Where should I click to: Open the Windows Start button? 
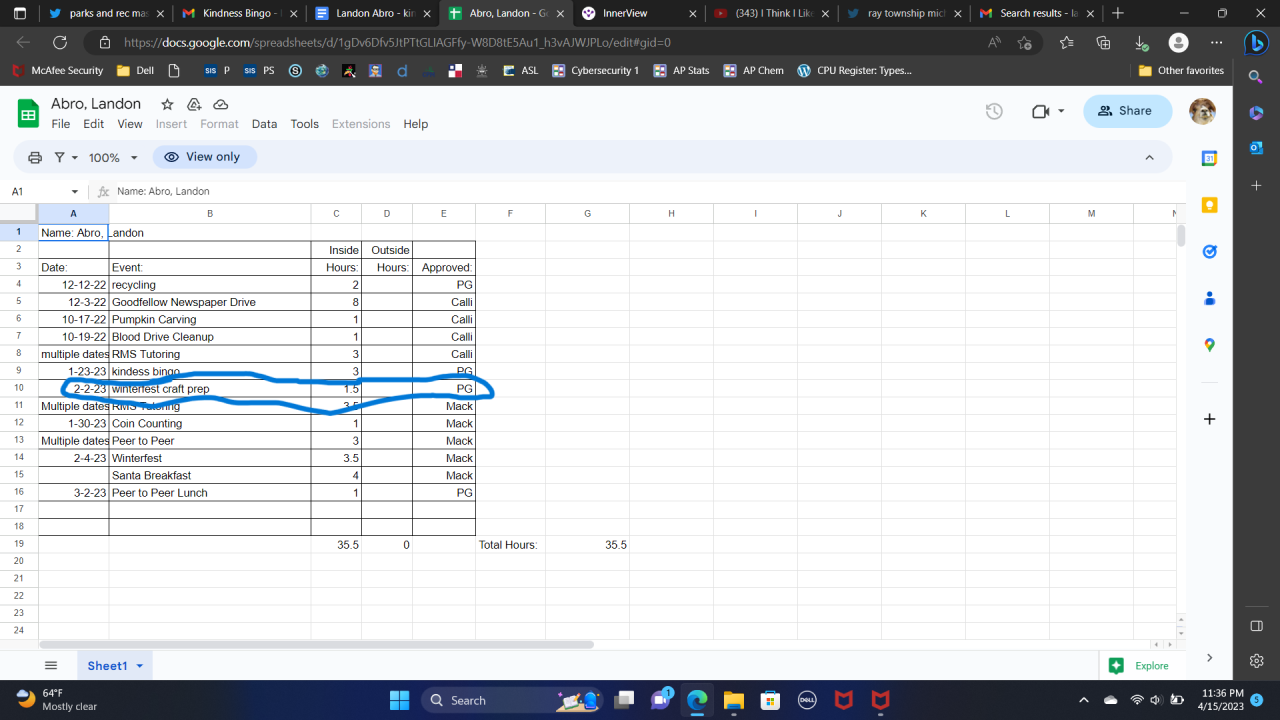399,699
